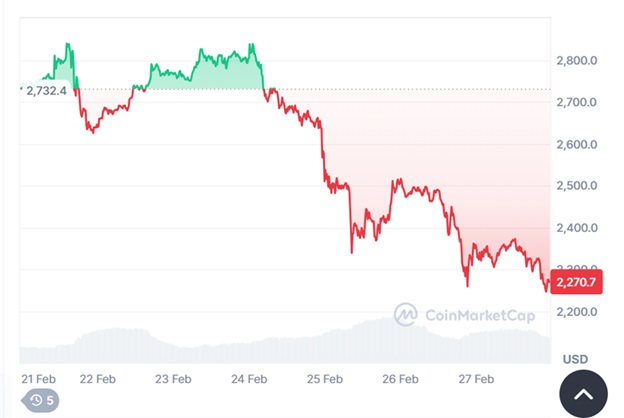Image resolution: width=624 pixels, height=418 pixels.
Task: Select the 24 Feb date label
Action: pyautogui.click(x=249, y=379)
